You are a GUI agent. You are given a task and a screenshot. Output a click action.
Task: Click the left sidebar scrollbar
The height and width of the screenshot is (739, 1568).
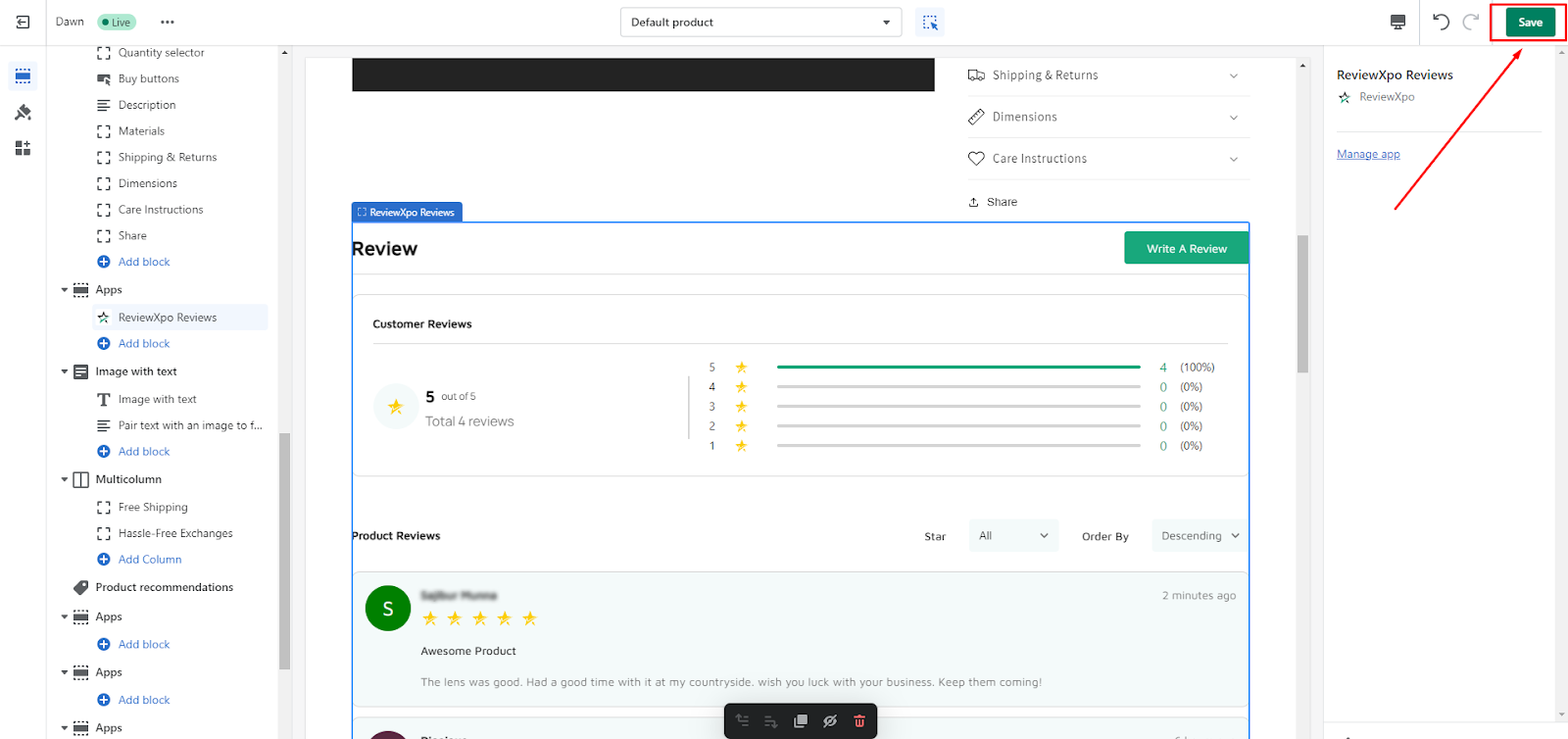pyautogui.click(x=285, y=551)
